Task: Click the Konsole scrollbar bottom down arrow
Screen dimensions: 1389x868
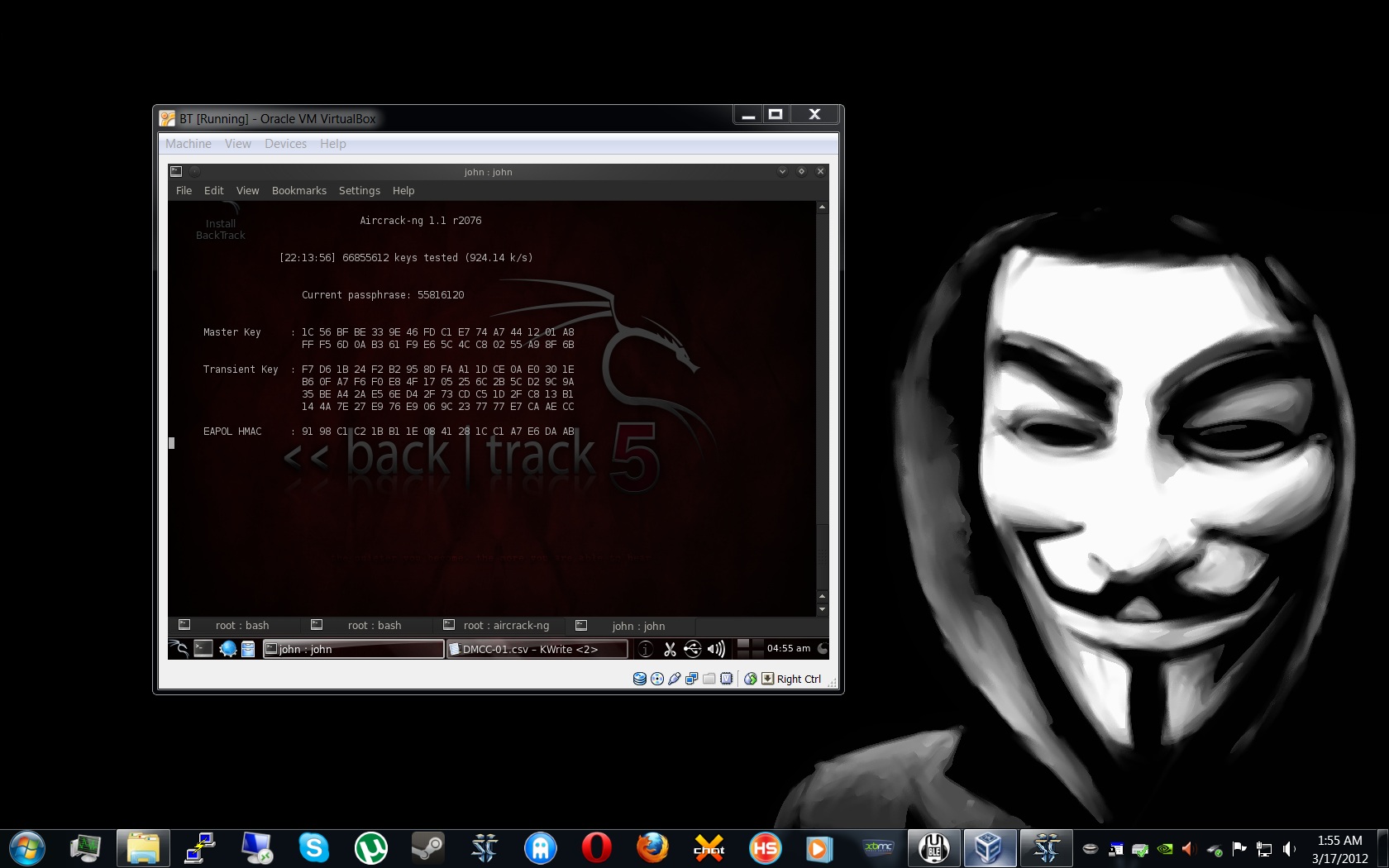Action: (822, 609)
